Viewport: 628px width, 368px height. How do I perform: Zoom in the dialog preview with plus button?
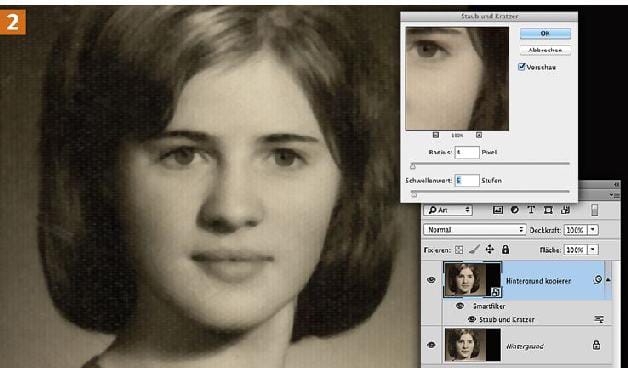[479, 135]
